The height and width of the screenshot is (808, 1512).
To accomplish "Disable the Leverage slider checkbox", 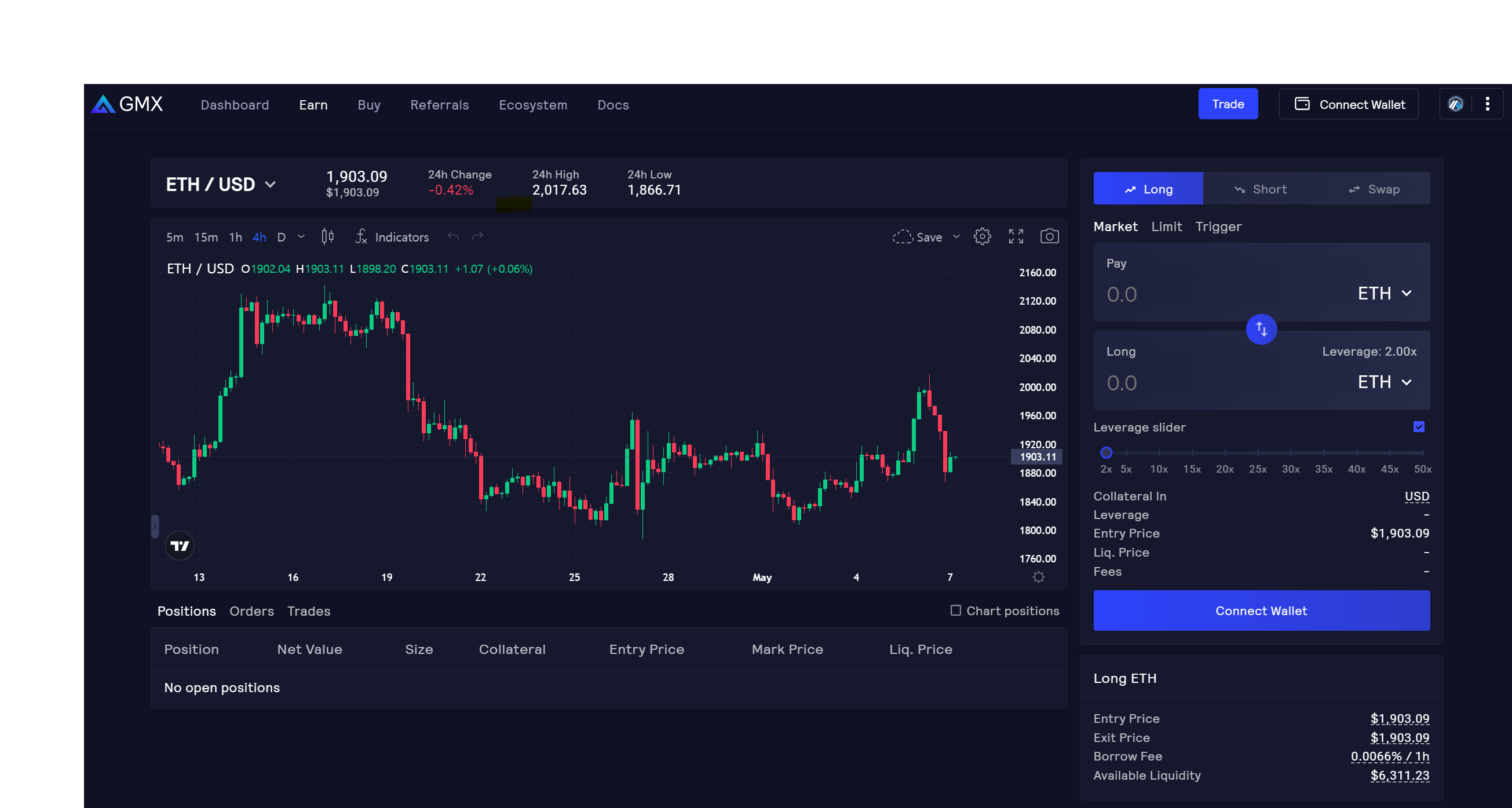I will click(x=1419, y=427).
